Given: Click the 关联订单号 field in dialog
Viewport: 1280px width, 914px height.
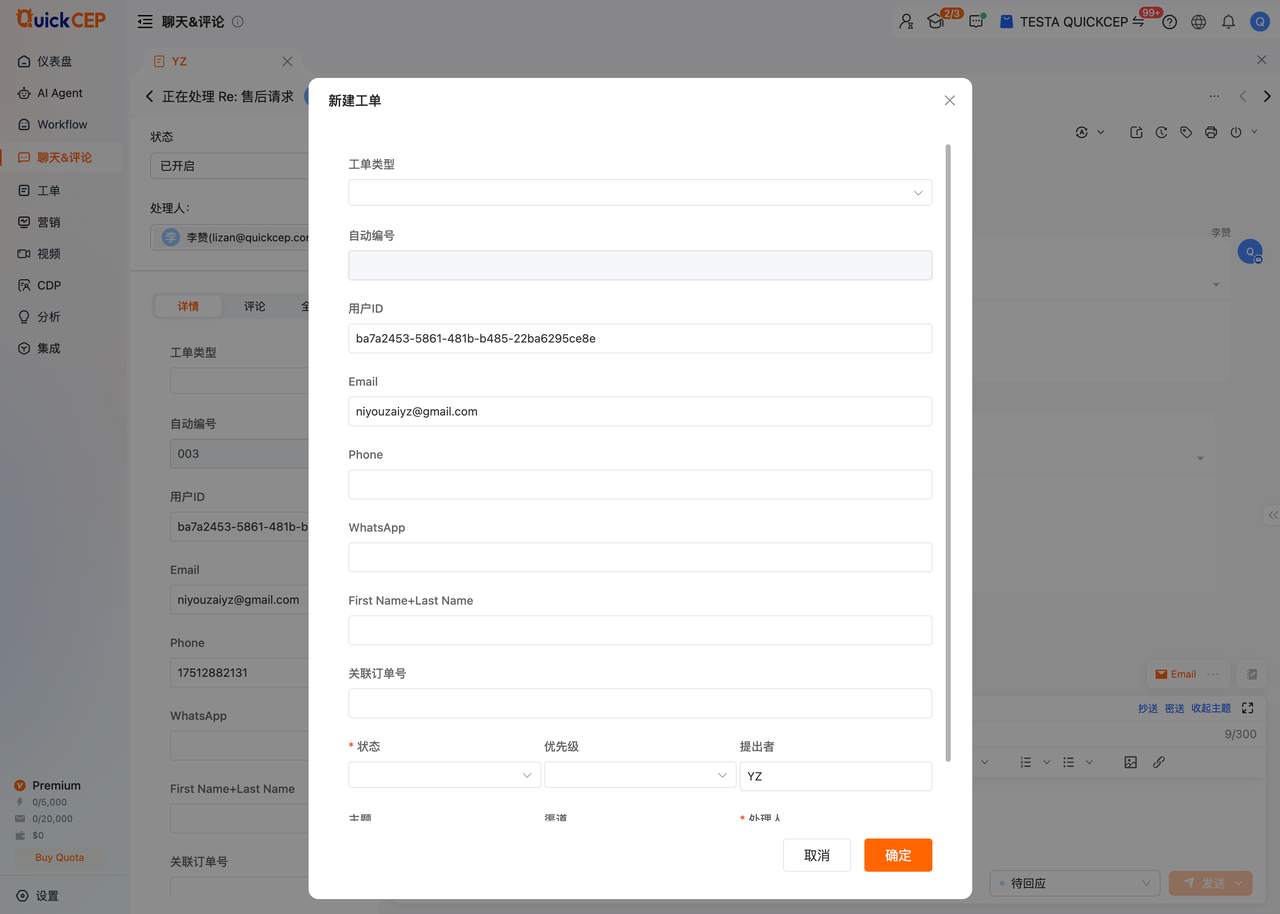Looking at the screenshot, I should pyautogui.click(x=640, y=703).
